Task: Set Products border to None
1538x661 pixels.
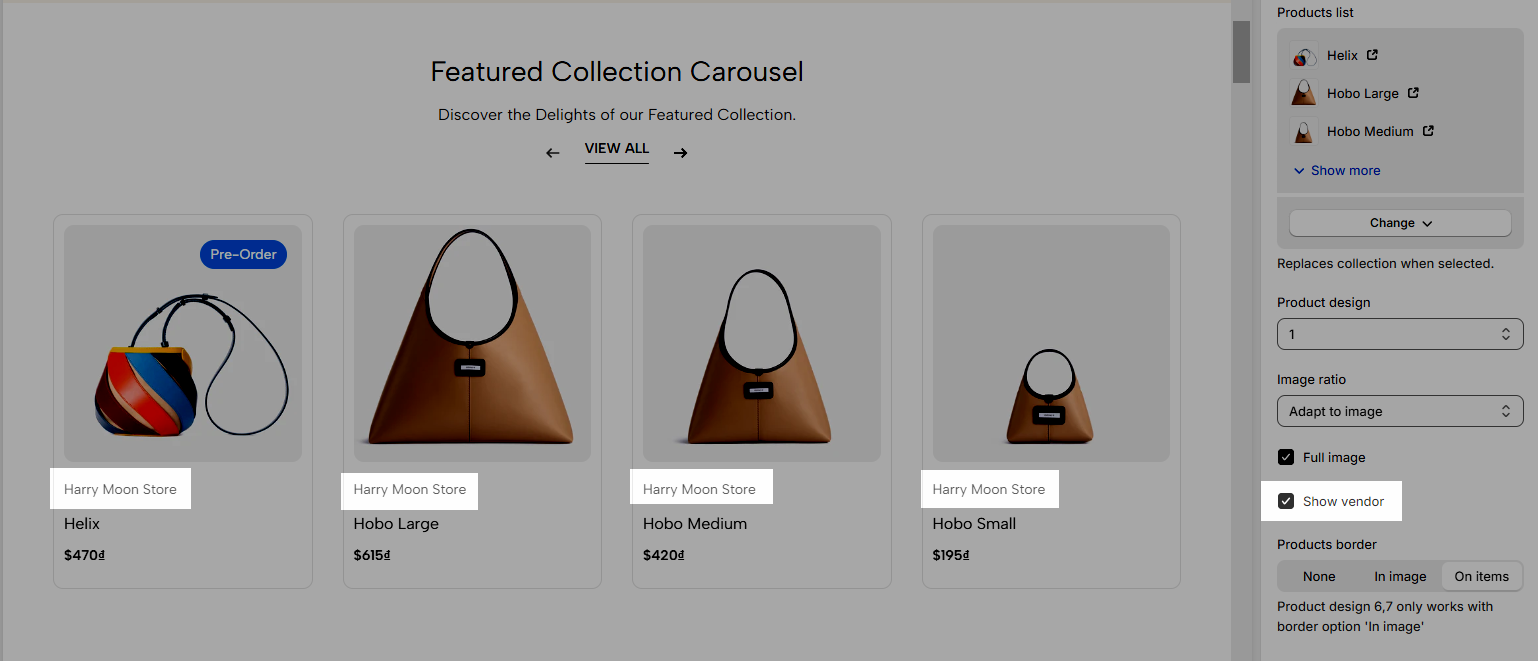Action: coord(1319,576)
